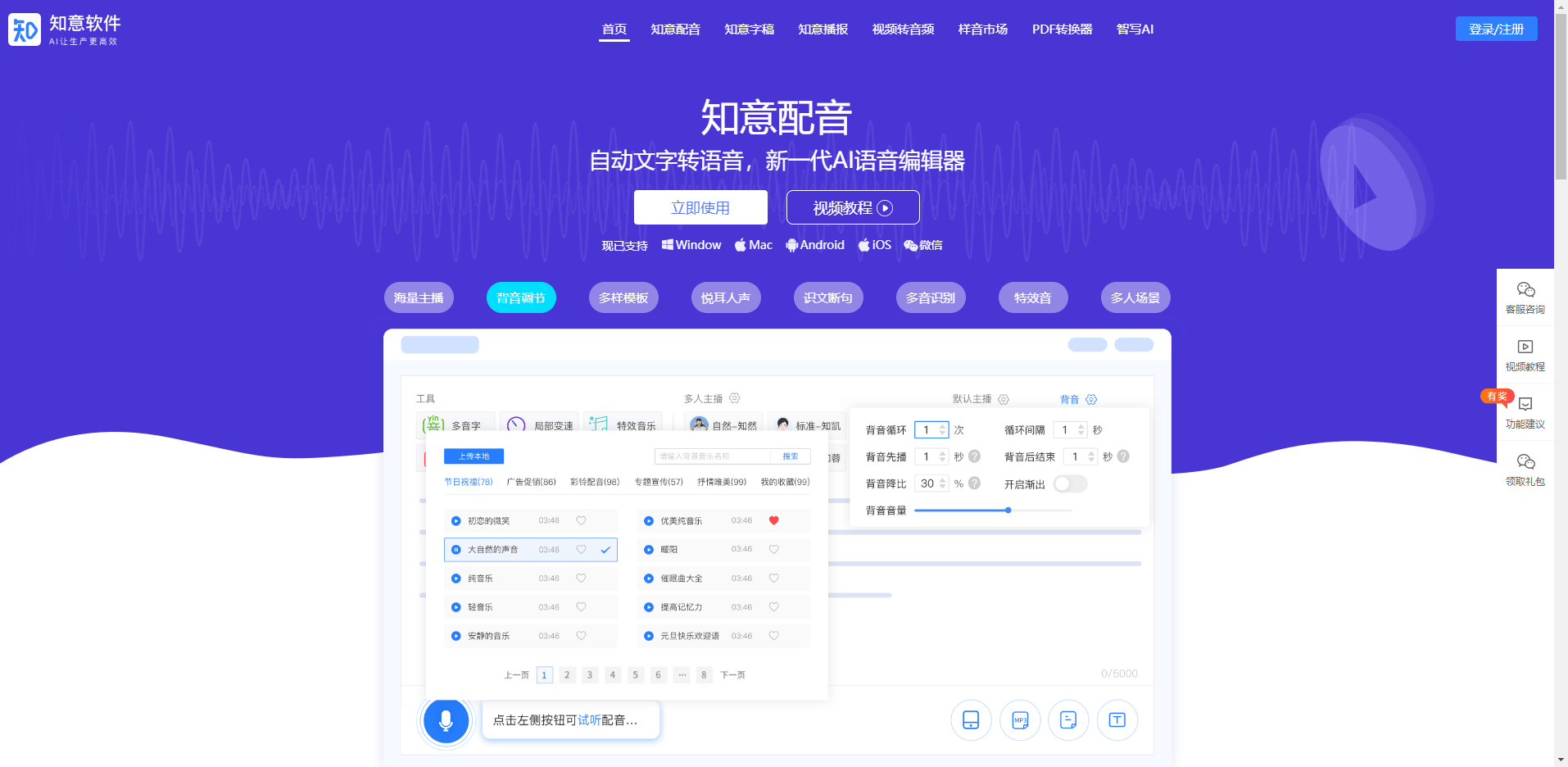Select the 特效音 feature tab
Image resolution: width=1568 pixels, height=767 pixels.
coord(1033,297)
